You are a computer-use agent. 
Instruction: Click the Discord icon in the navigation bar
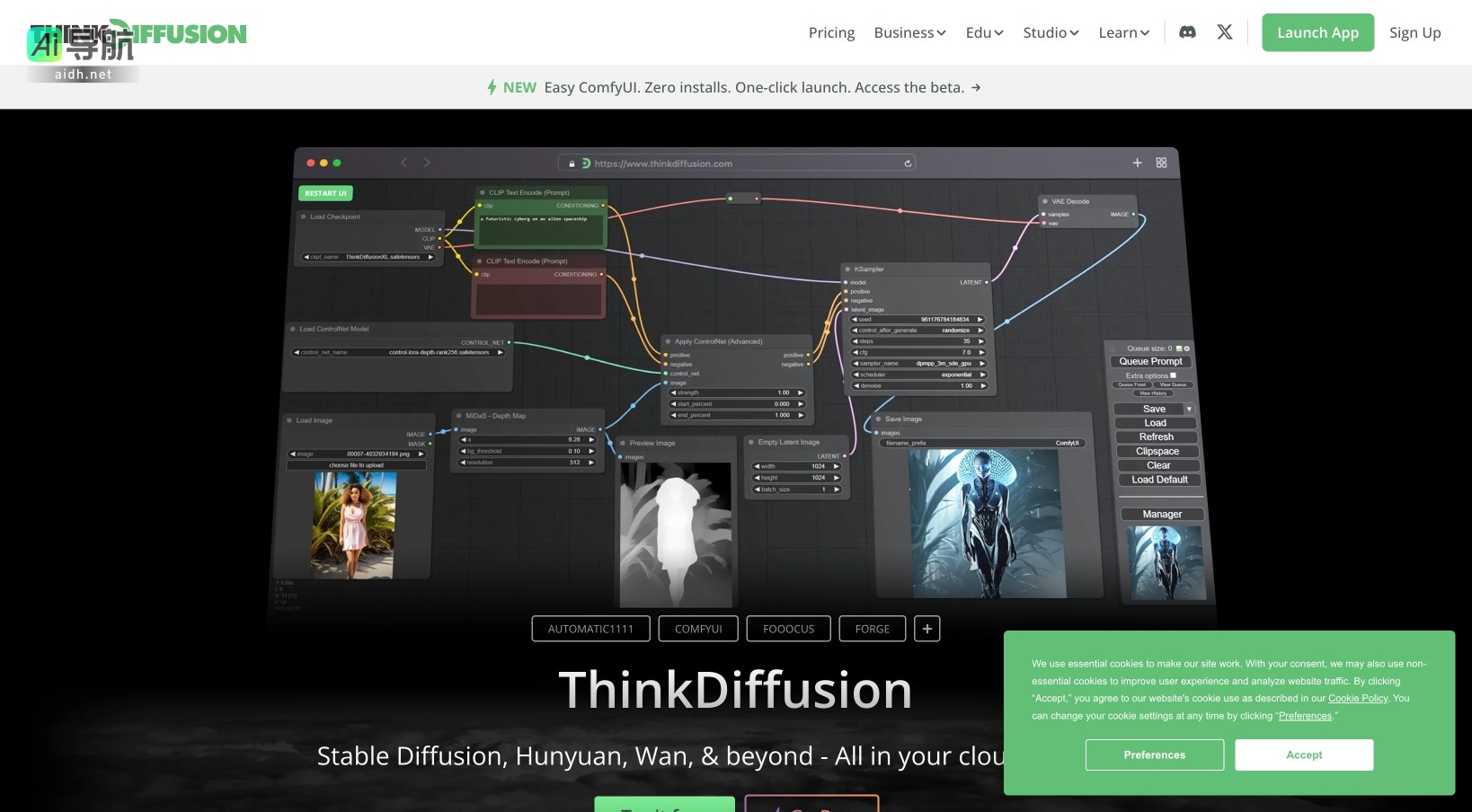(x=1187, y=31)
